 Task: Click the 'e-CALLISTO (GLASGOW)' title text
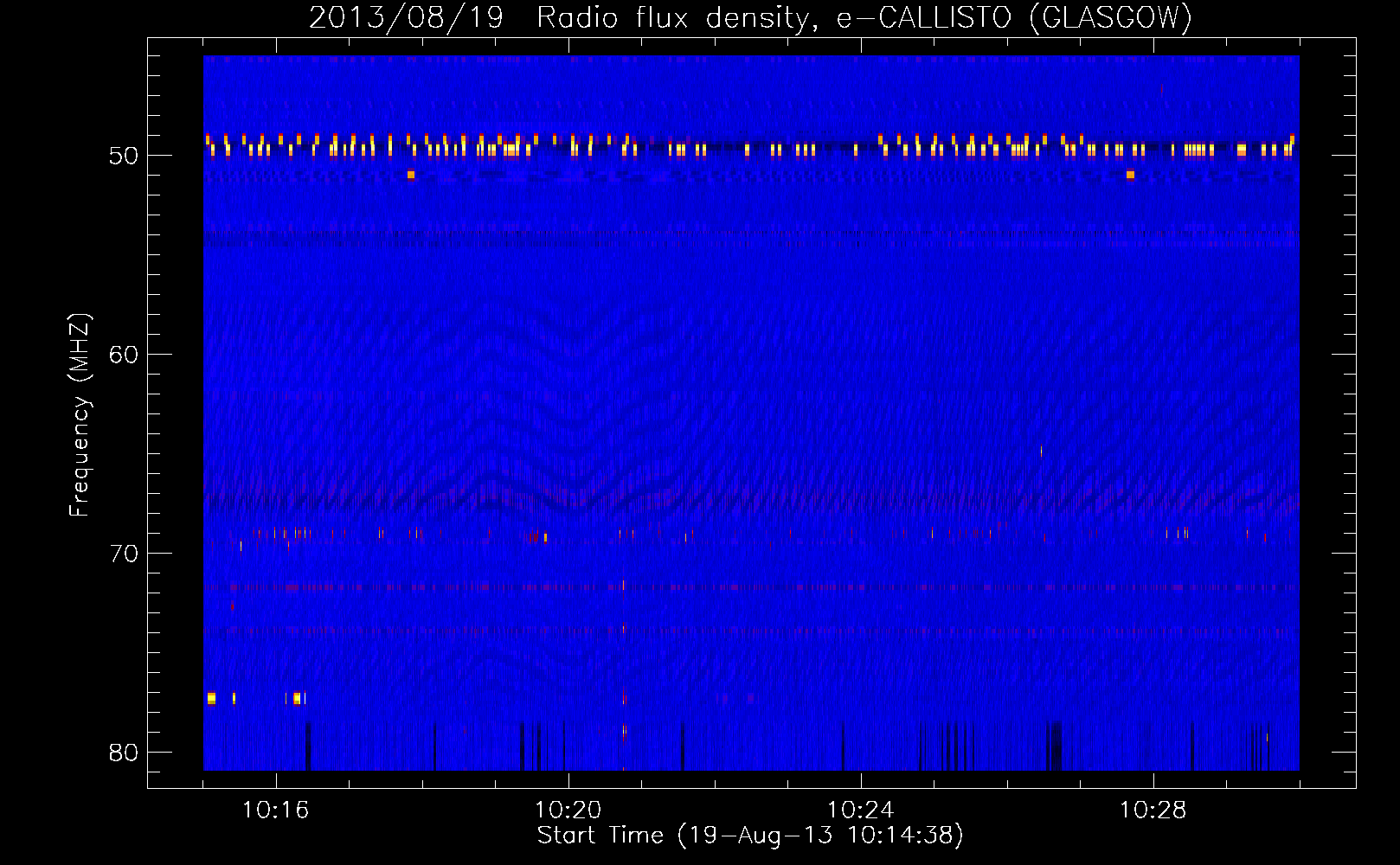tap(1014, 17)
